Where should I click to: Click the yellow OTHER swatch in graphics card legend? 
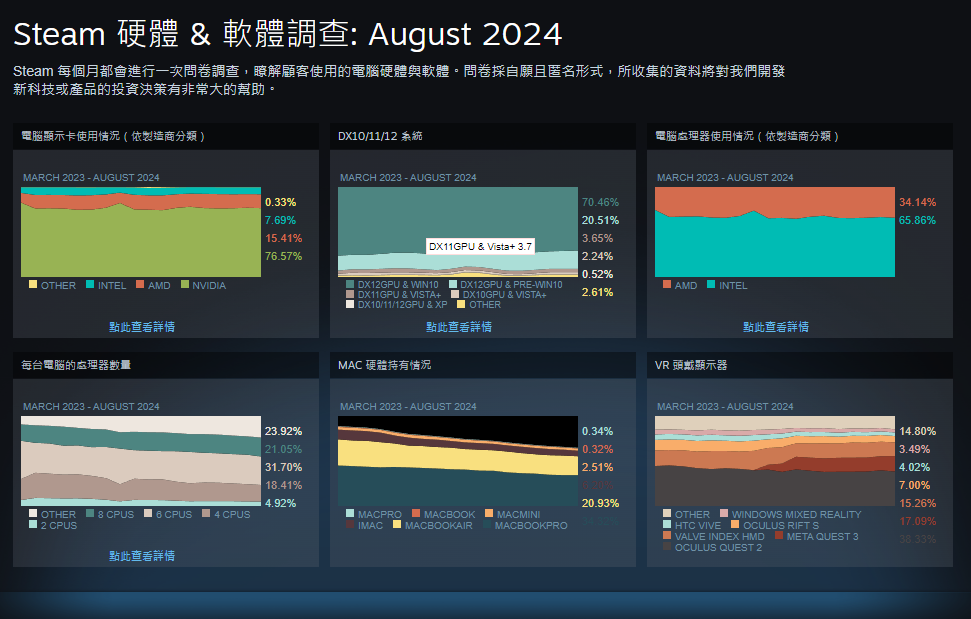[33, 285]
